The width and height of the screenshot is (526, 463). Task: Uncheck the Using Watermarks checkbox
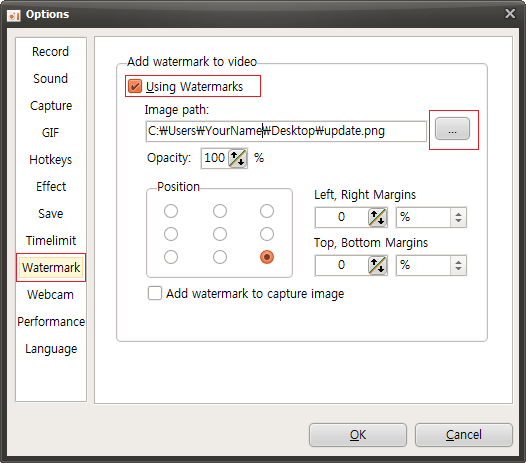(x=135, y=86)
